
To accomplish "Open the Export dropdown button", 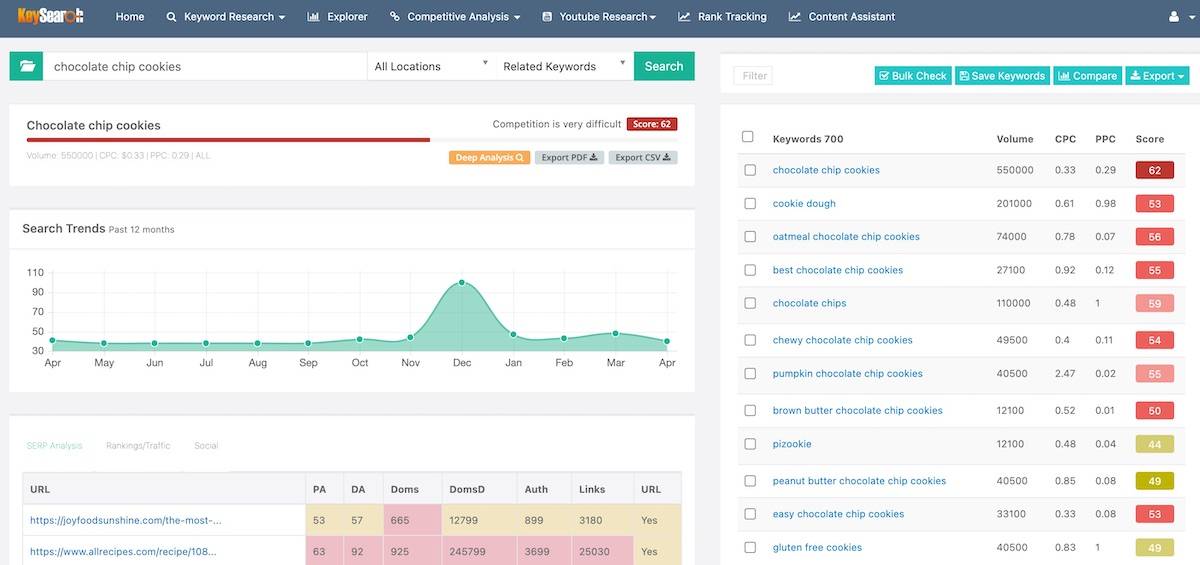I will click(1158, 76).
